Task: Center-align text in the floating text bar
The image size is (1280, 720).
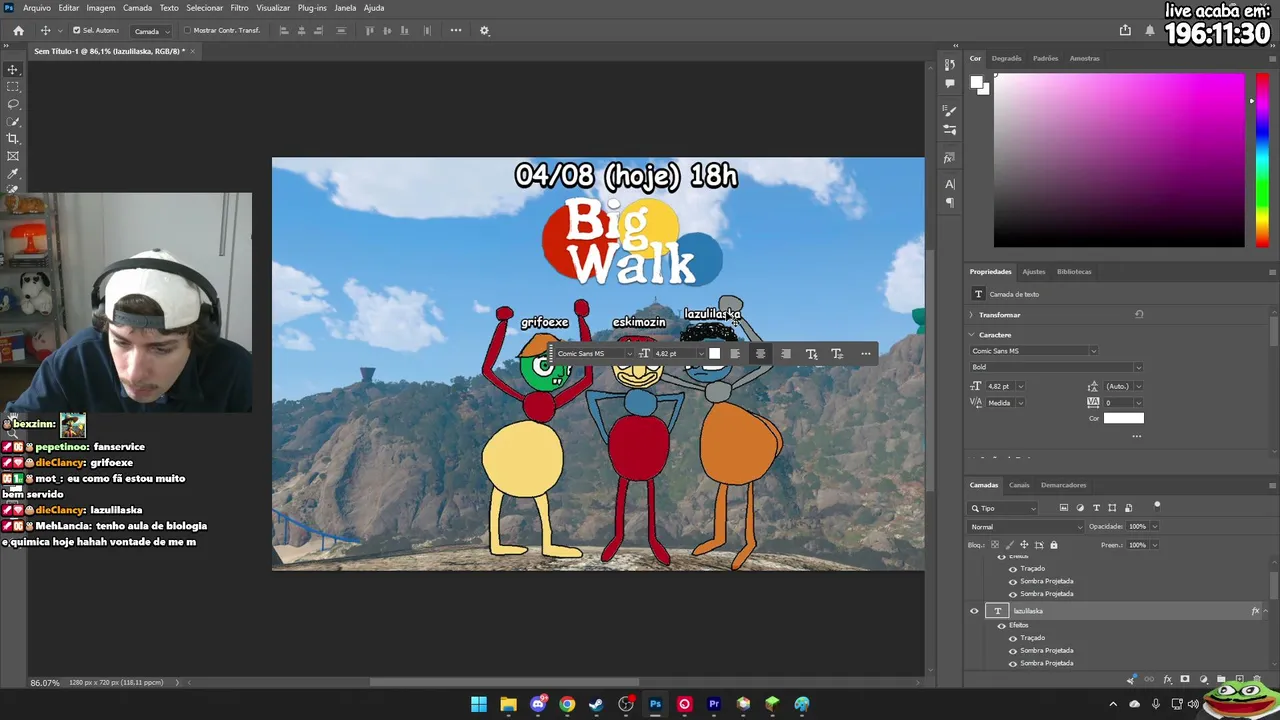Action: point(760,353)
